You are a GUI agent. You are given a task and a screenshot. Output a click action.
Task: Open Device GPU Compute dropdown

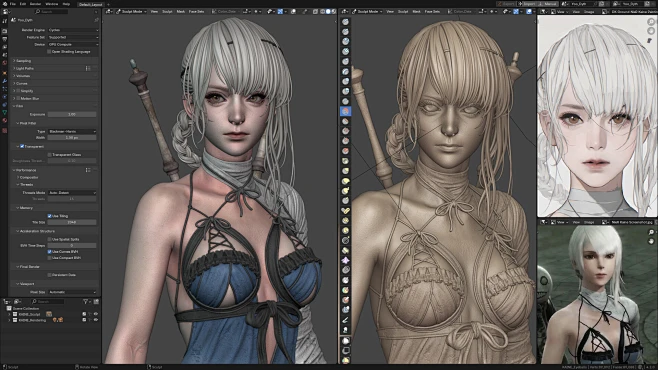click(x=73, y=44)
